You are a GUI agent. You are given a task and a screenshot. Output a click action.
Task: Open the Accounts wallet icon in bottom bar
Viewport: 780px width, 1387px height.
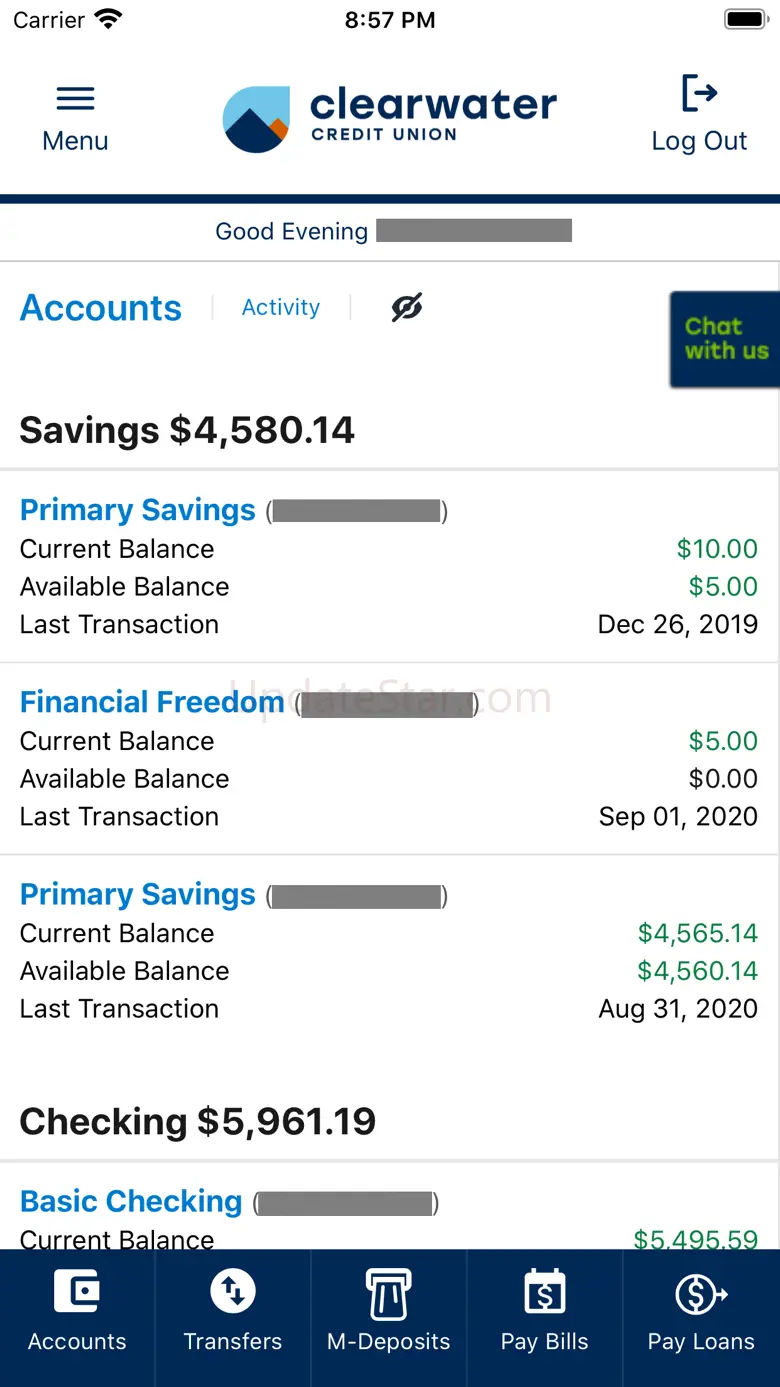tap(77, 1293)
